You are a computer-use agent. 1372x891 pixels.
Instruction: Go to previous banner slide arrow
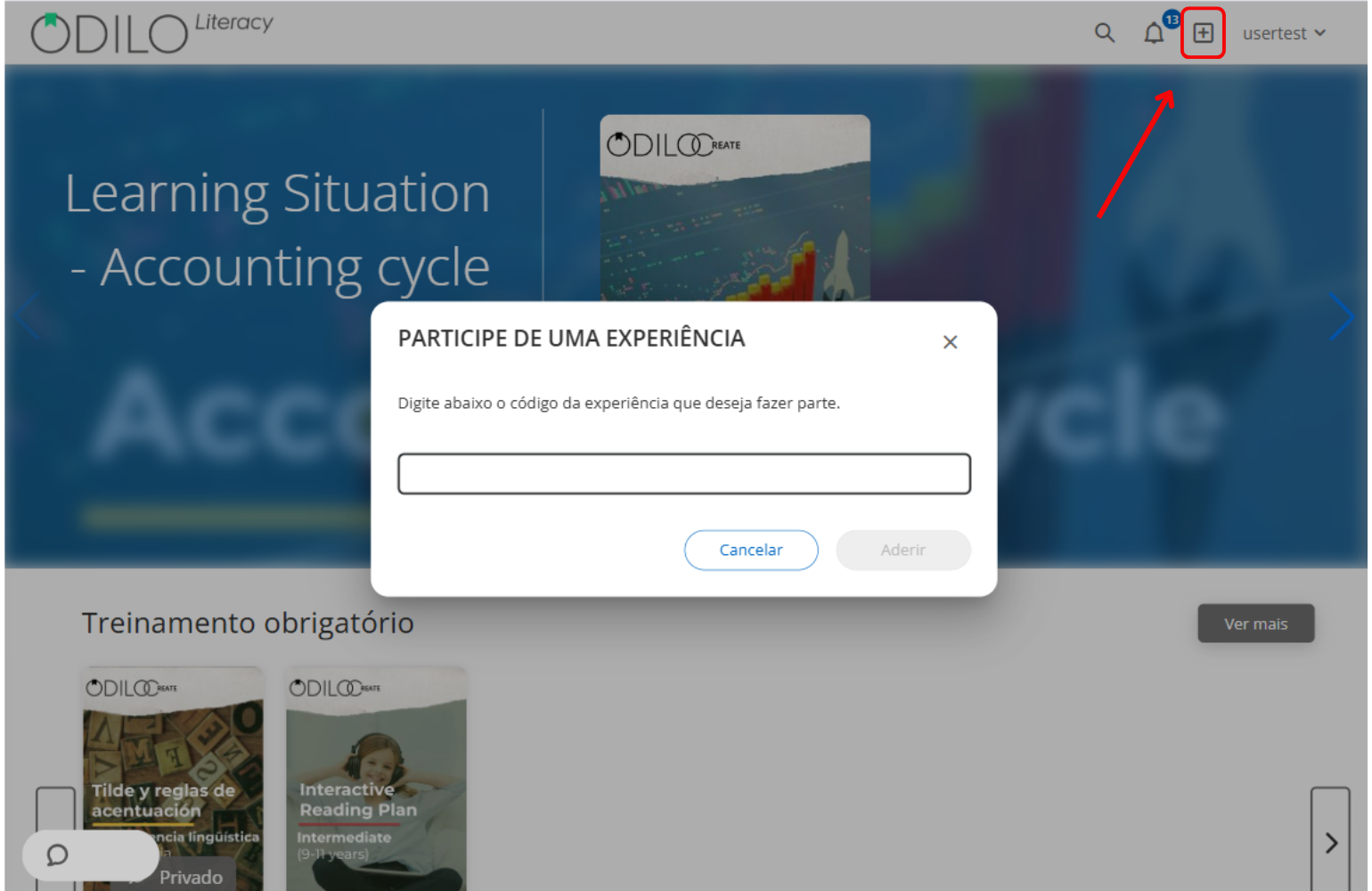tap(27, 315)
